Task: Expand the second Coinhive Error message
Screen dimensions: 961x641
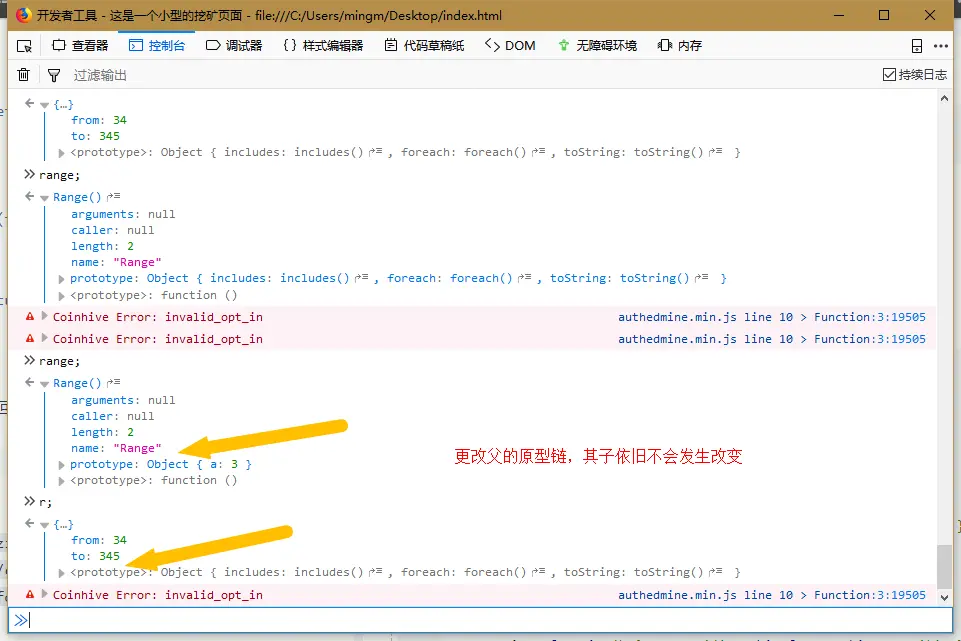Action: click(x=44, y=338)
